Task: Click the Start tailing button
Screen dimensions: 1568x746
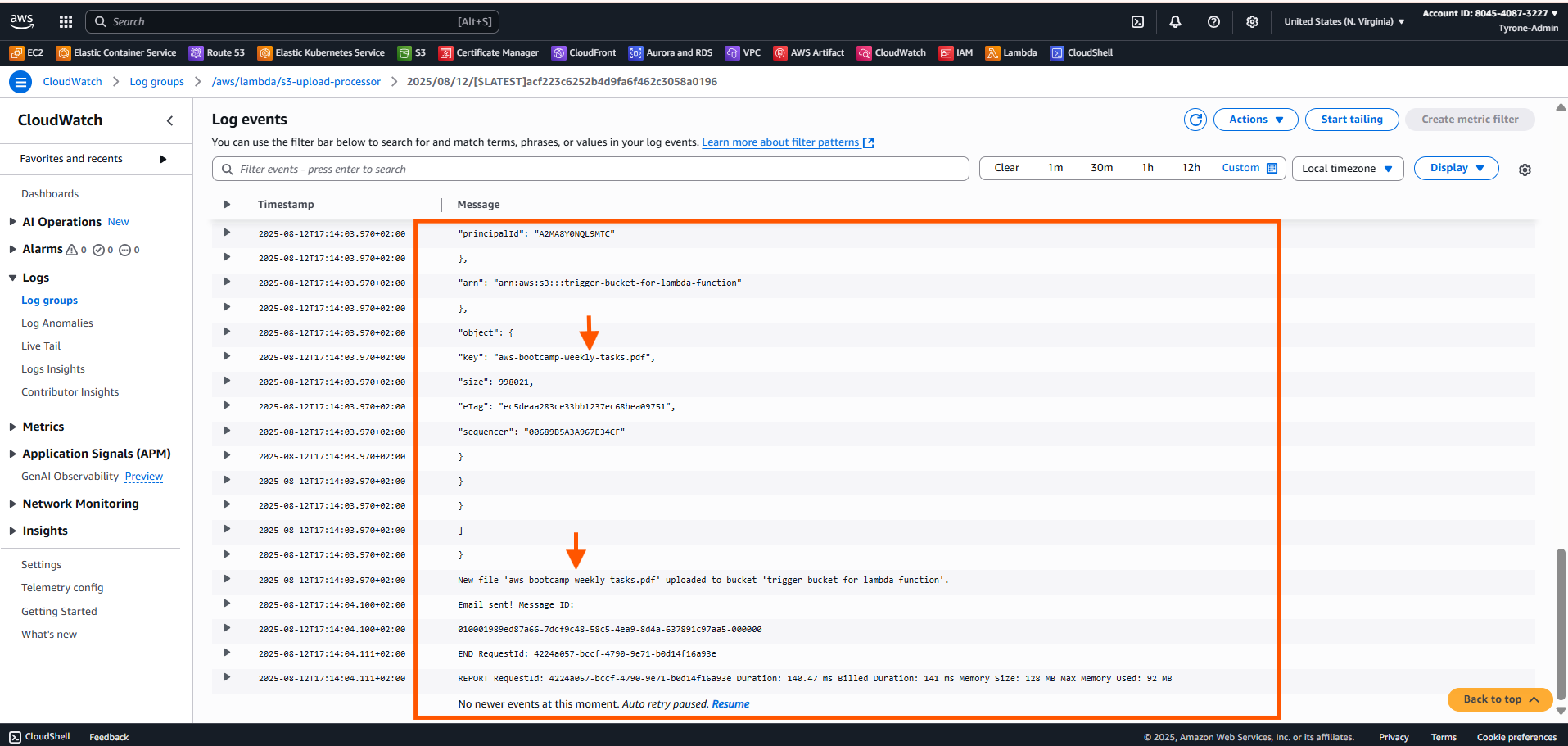Action: click(1351, 120)
